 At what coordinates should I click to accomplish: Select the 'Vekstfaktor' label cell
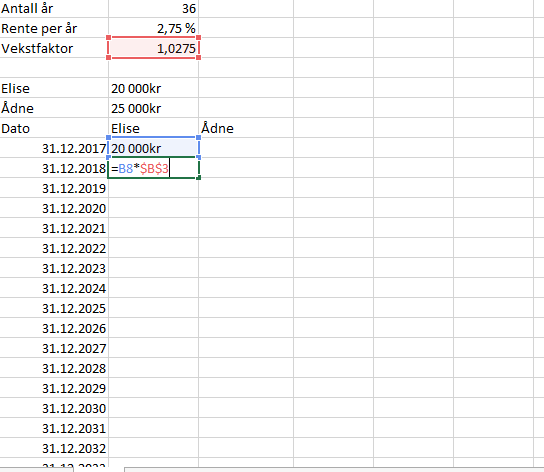(x=54, y=48)
